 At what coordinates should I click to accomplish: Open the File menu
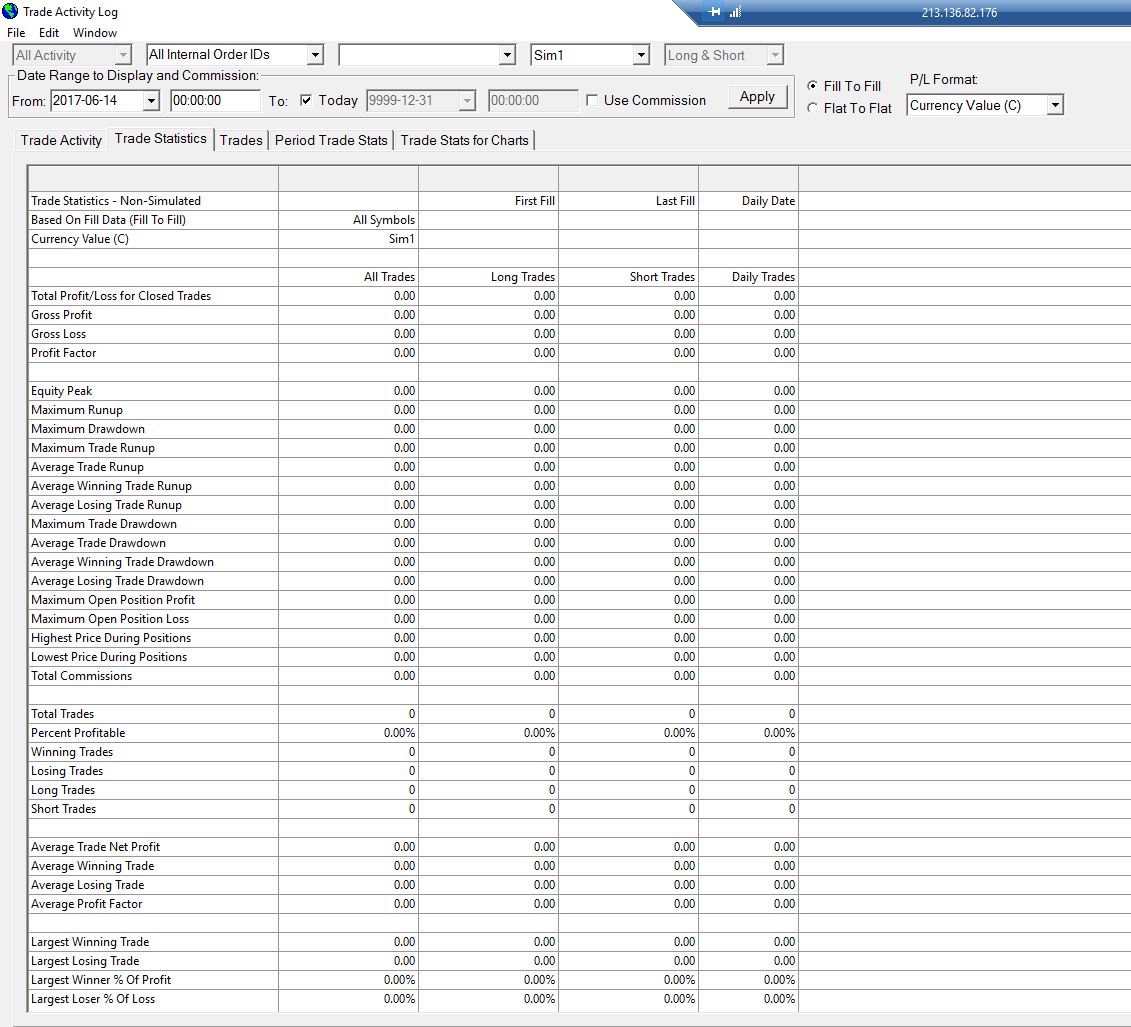(16, 32)
